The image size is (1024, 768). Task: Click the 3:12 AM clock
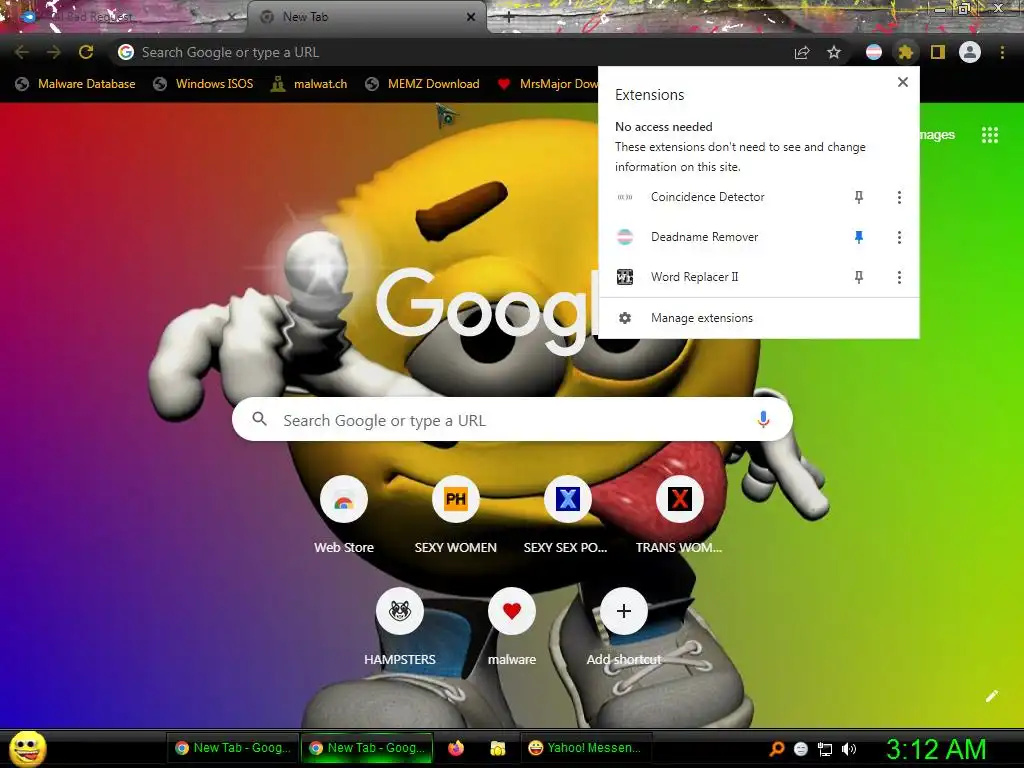pos(936,749)
